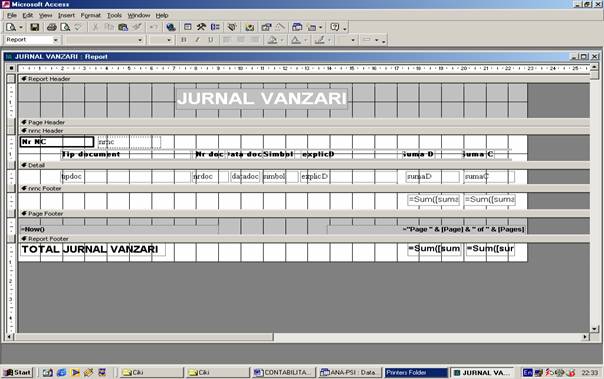Screen dimensions: 604x379
Task: Switch to CONTABILITA taskbar button
Action: tap(283, 372)
